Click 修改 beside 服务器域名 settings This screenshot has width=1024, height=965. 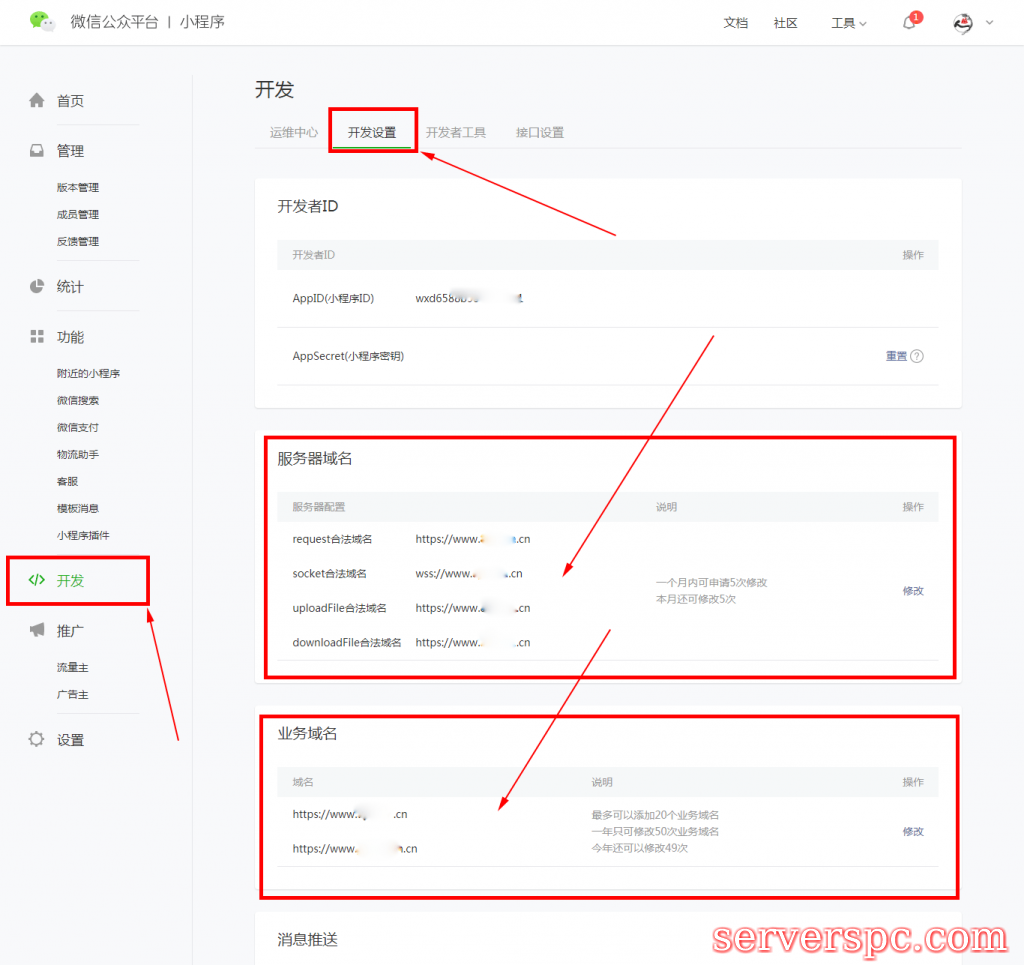coord(912,591)
